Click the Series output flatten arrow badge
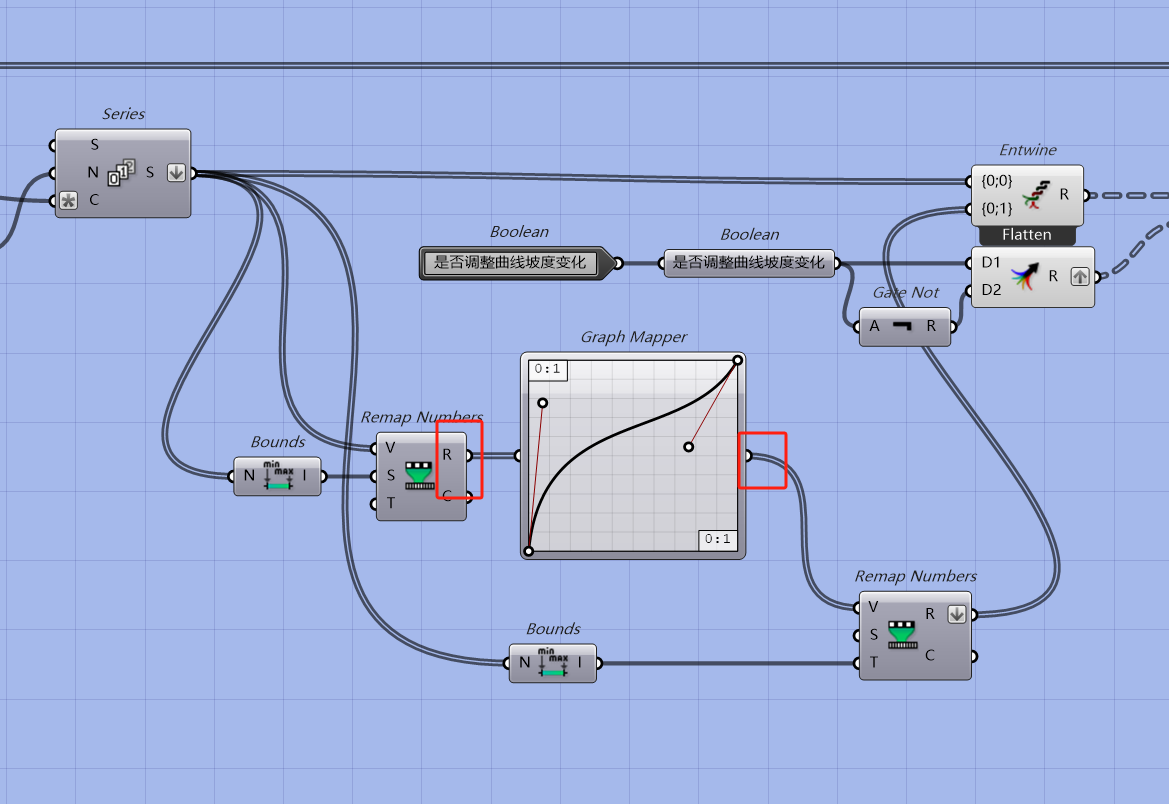The width and height of the screenshot is (1169, 804). (x=176, y=173)
